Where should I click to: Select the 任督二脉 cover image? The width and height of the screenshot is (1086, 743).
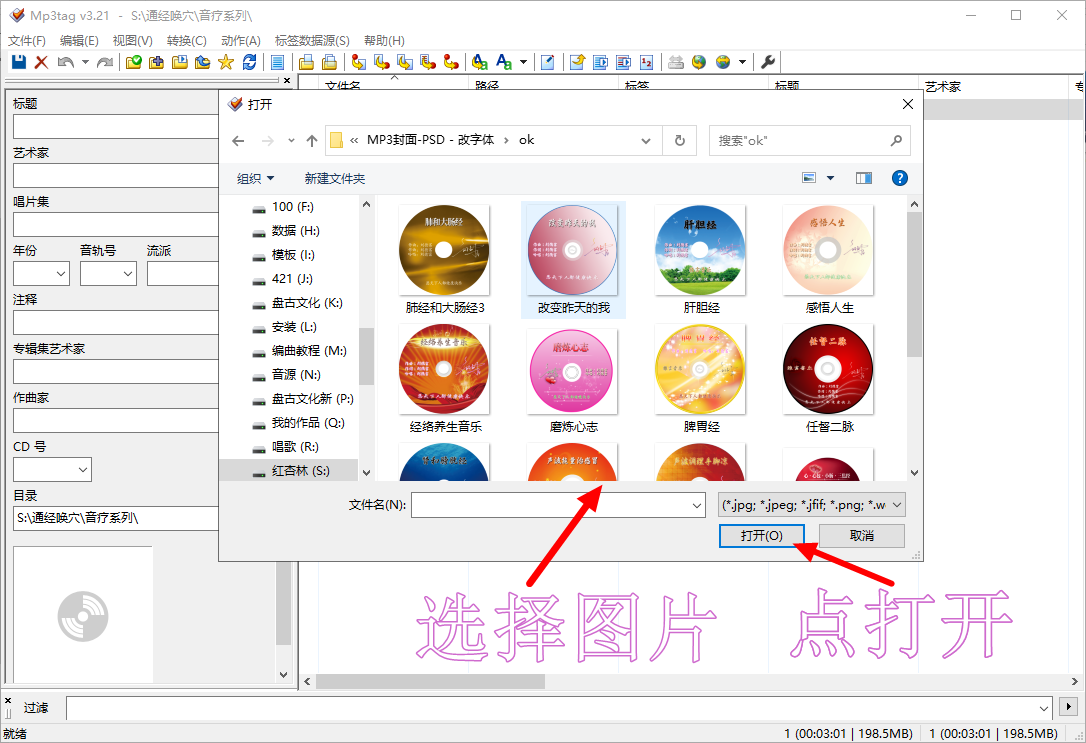(x=829, y=379)
